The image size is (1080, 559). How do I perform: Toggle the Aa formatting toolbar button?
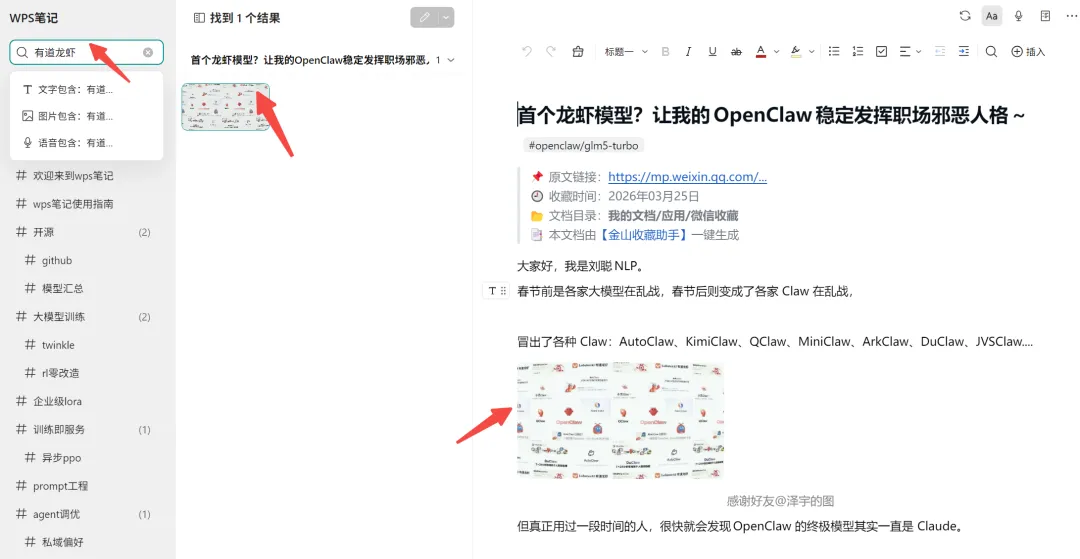pos(992,16)
